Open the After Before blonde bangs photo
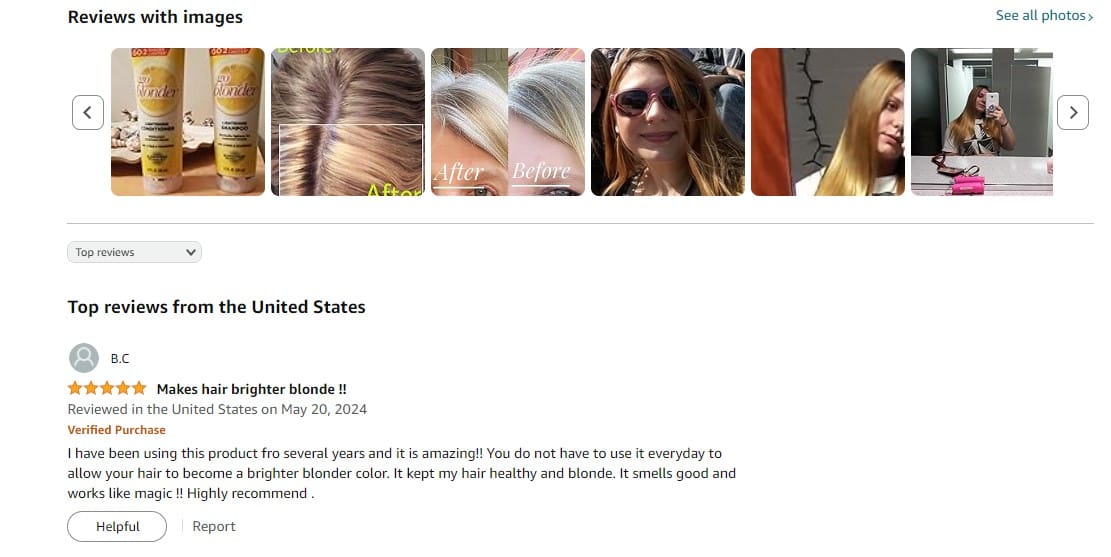This screenshot has width=1111, height=557. [508, 122]
